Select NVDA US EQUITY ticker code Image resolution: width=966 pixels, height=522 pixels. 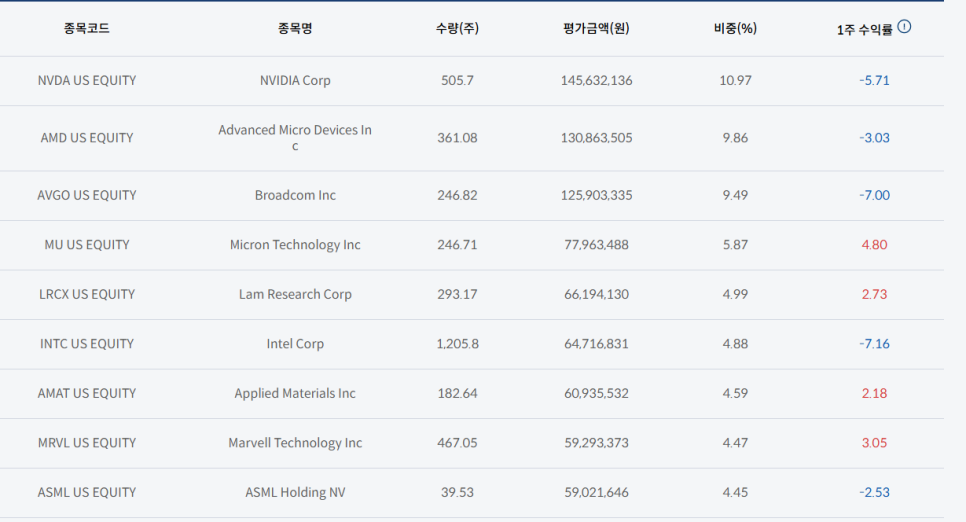[86, 81]
